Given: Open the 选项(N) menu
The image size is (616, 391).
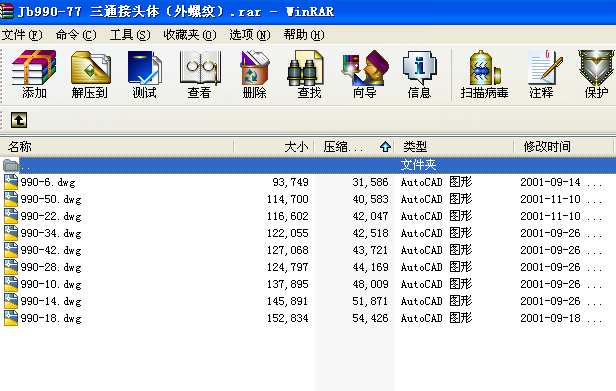Looking at the screenshot, I should (x=250, y=35).
